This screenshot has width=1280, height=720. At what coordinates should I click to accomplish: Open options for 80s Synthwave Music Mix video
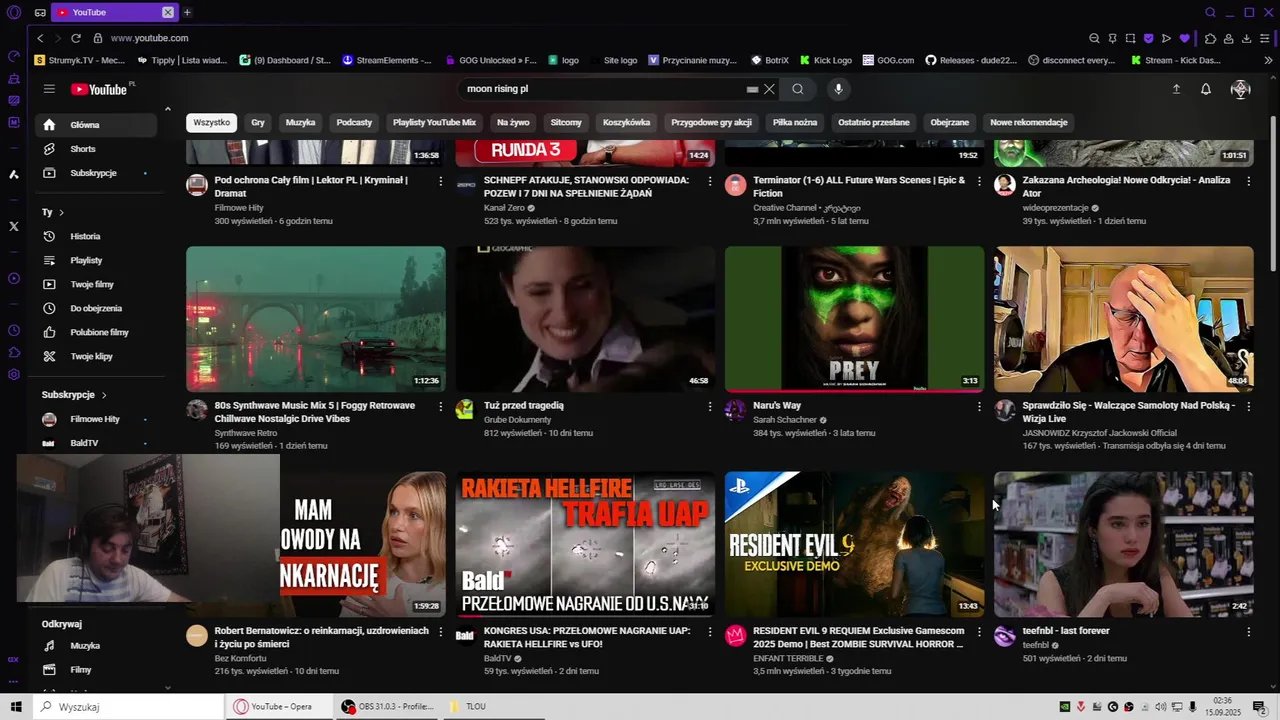[441, 406]
